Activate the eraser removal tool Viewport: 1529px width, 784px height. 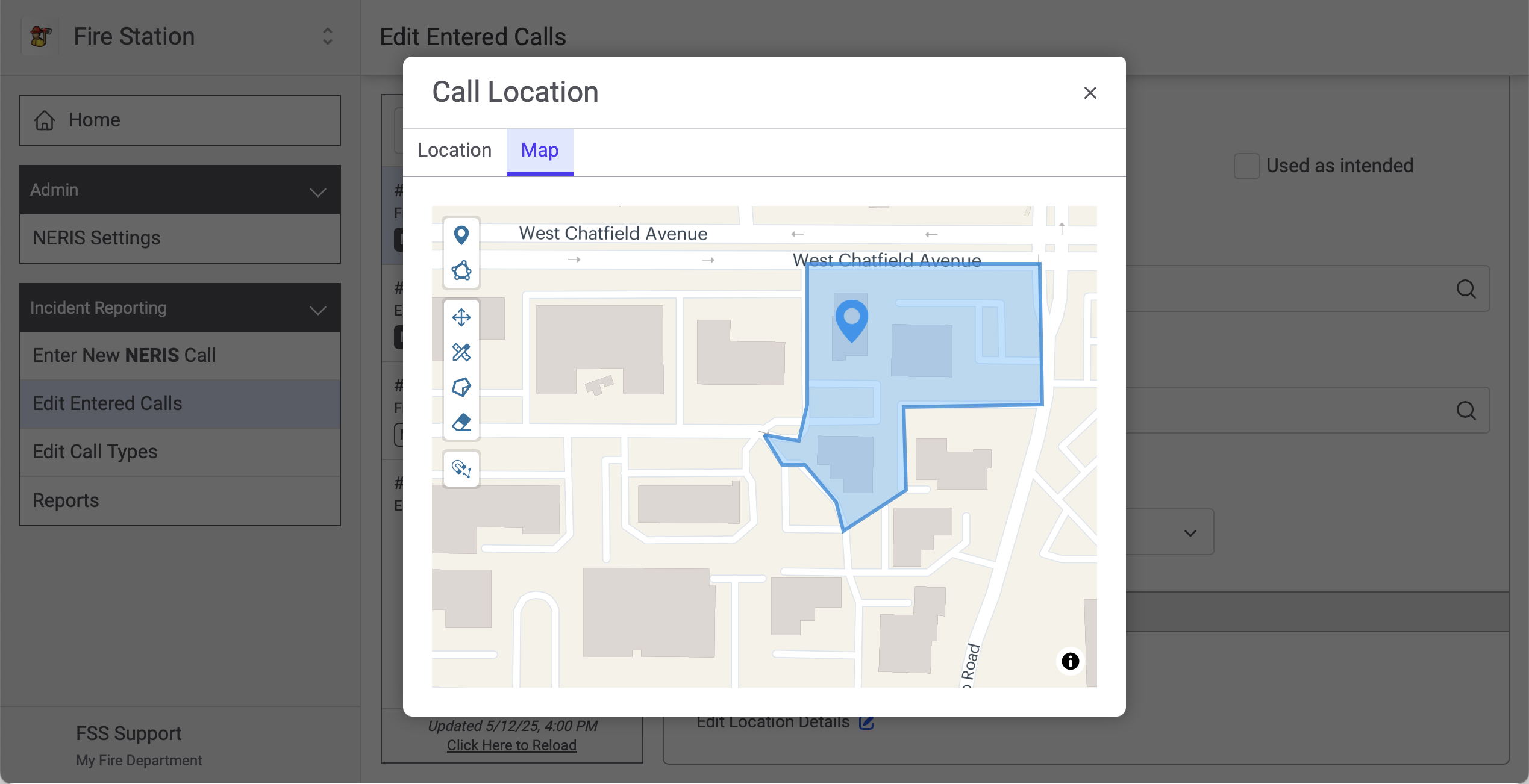[x=461, y=422]
